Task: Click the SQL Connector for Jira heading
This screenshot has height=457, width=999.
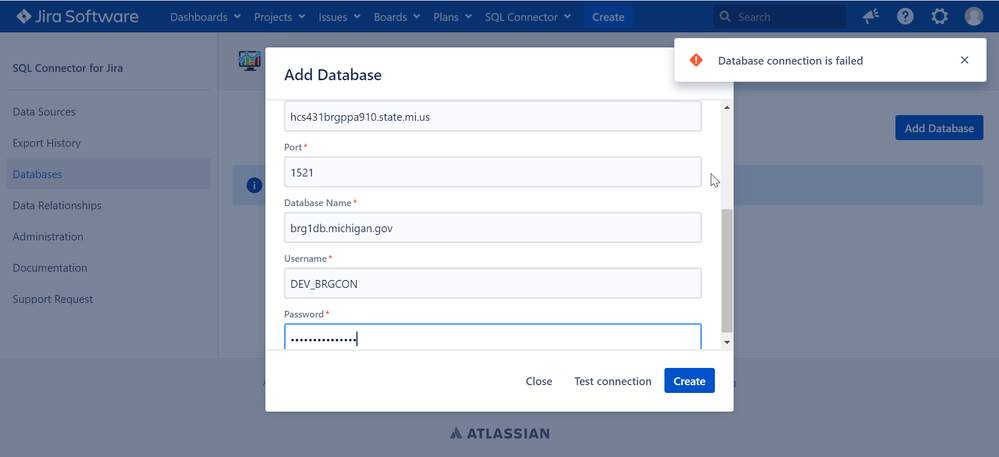Action: (x=68, y=68)
